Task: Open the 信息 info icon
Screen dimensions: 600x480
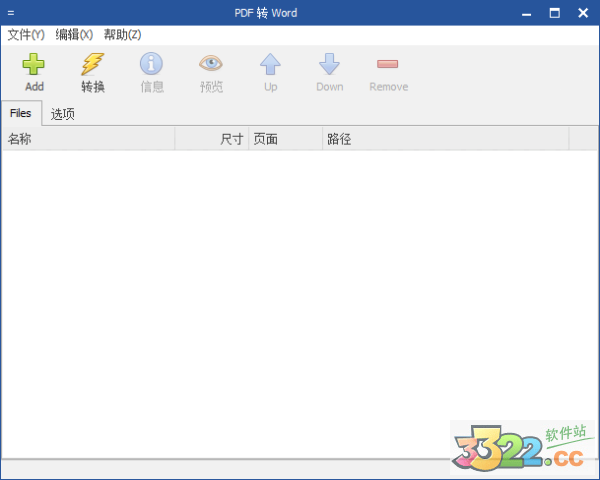Action: coord(152,64)
